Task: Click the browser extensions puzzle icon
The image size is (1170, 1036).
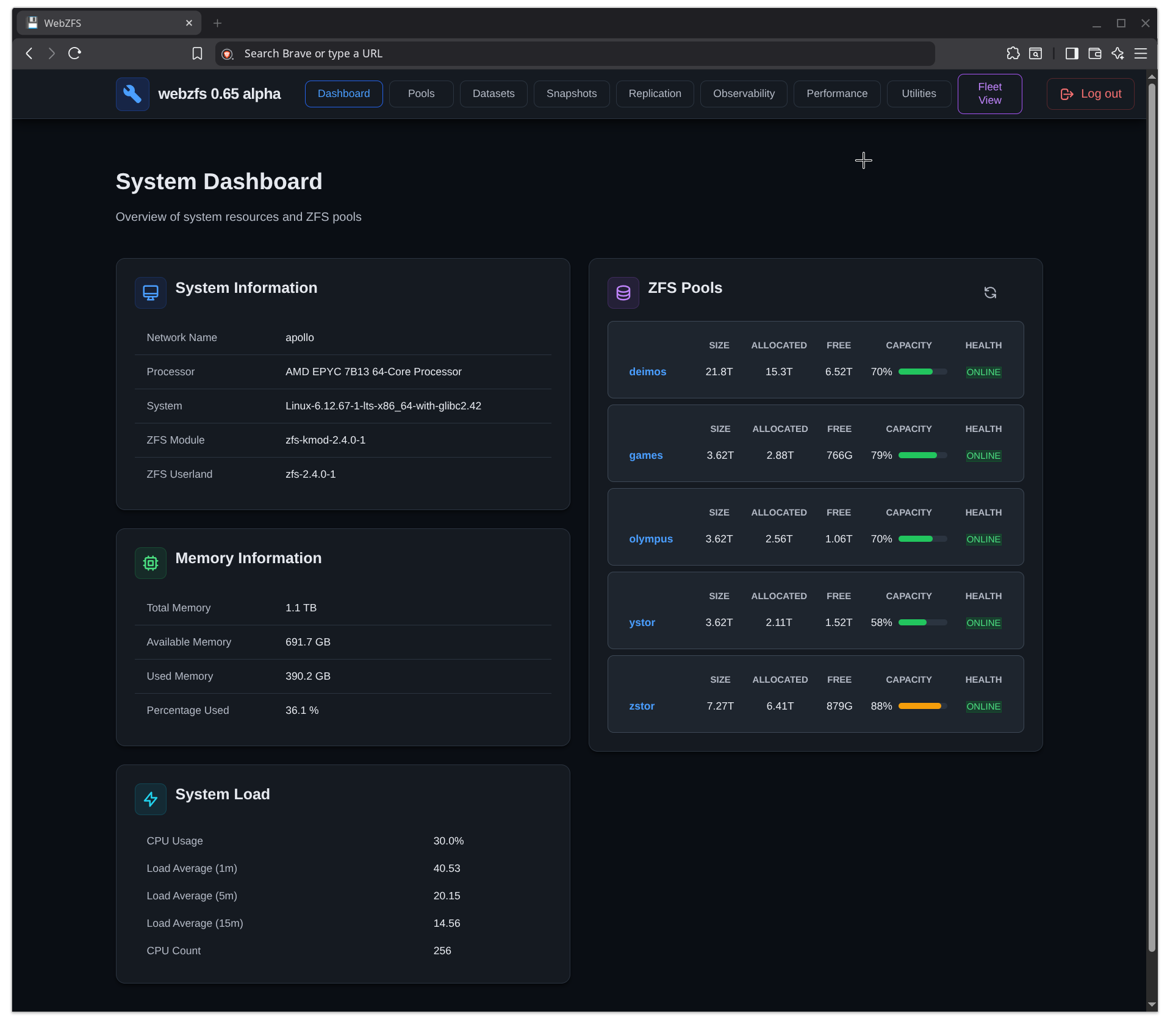Action: pos(1013,54)
